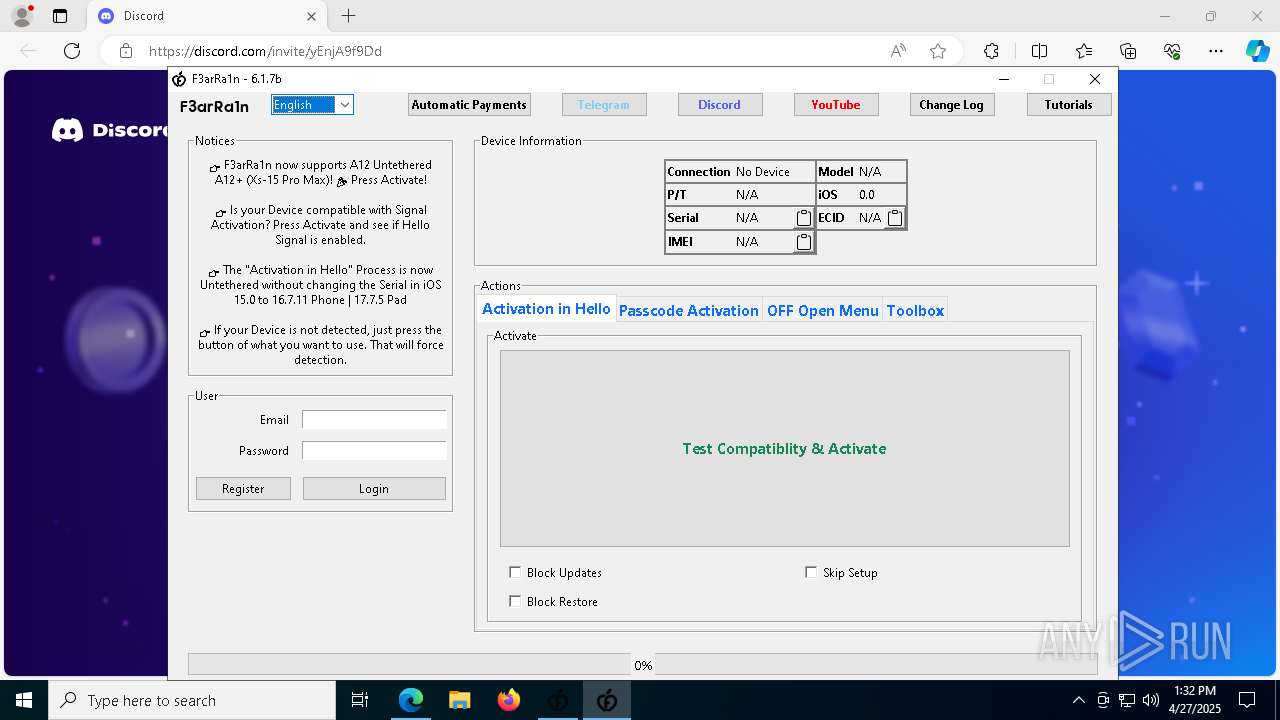Refresh the Edge browser page
The height and width of the screenshot is (720, 1280).
72,51
